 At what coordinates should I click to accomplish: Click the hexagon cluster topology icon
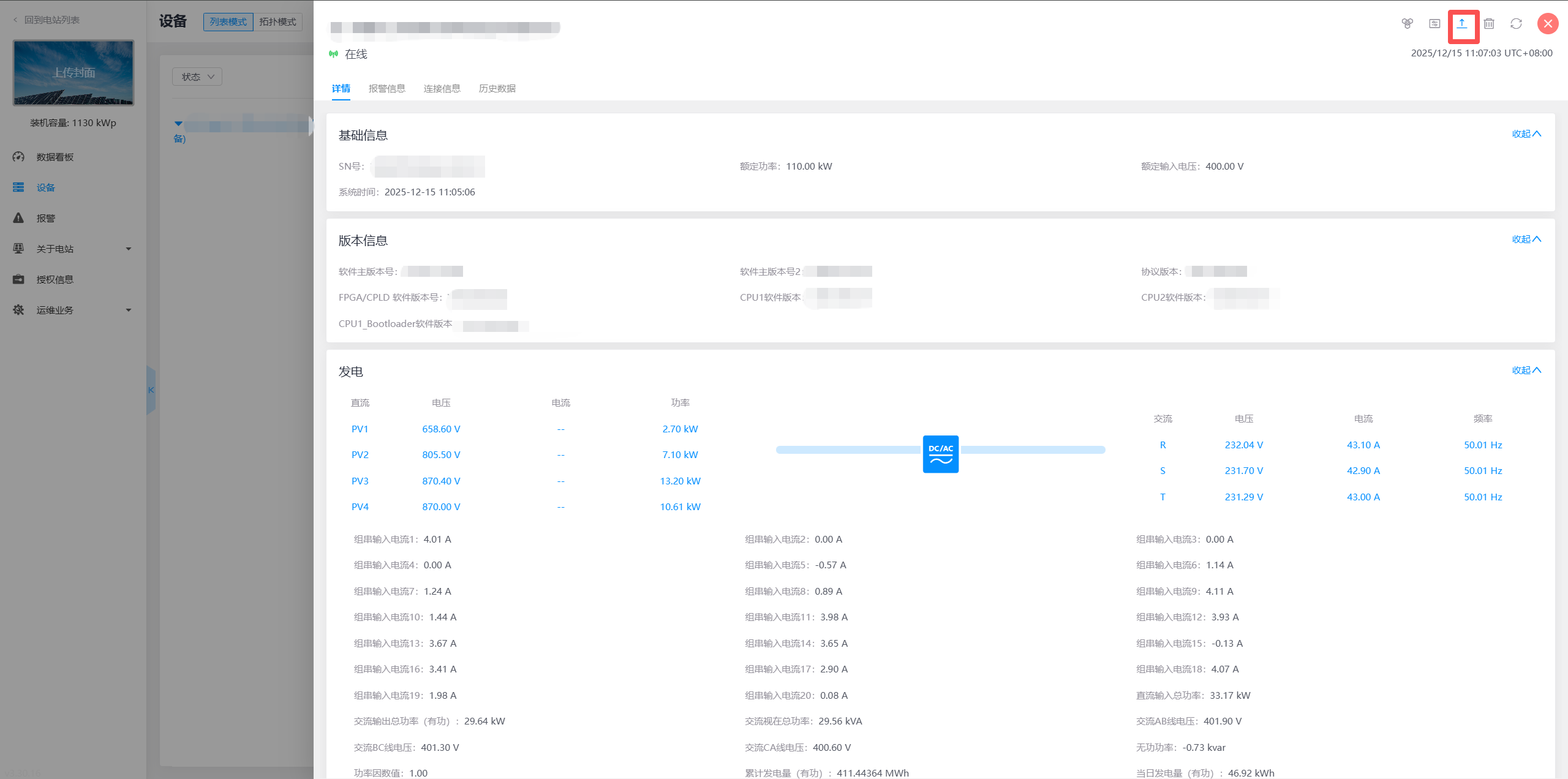pos(1407,24)
